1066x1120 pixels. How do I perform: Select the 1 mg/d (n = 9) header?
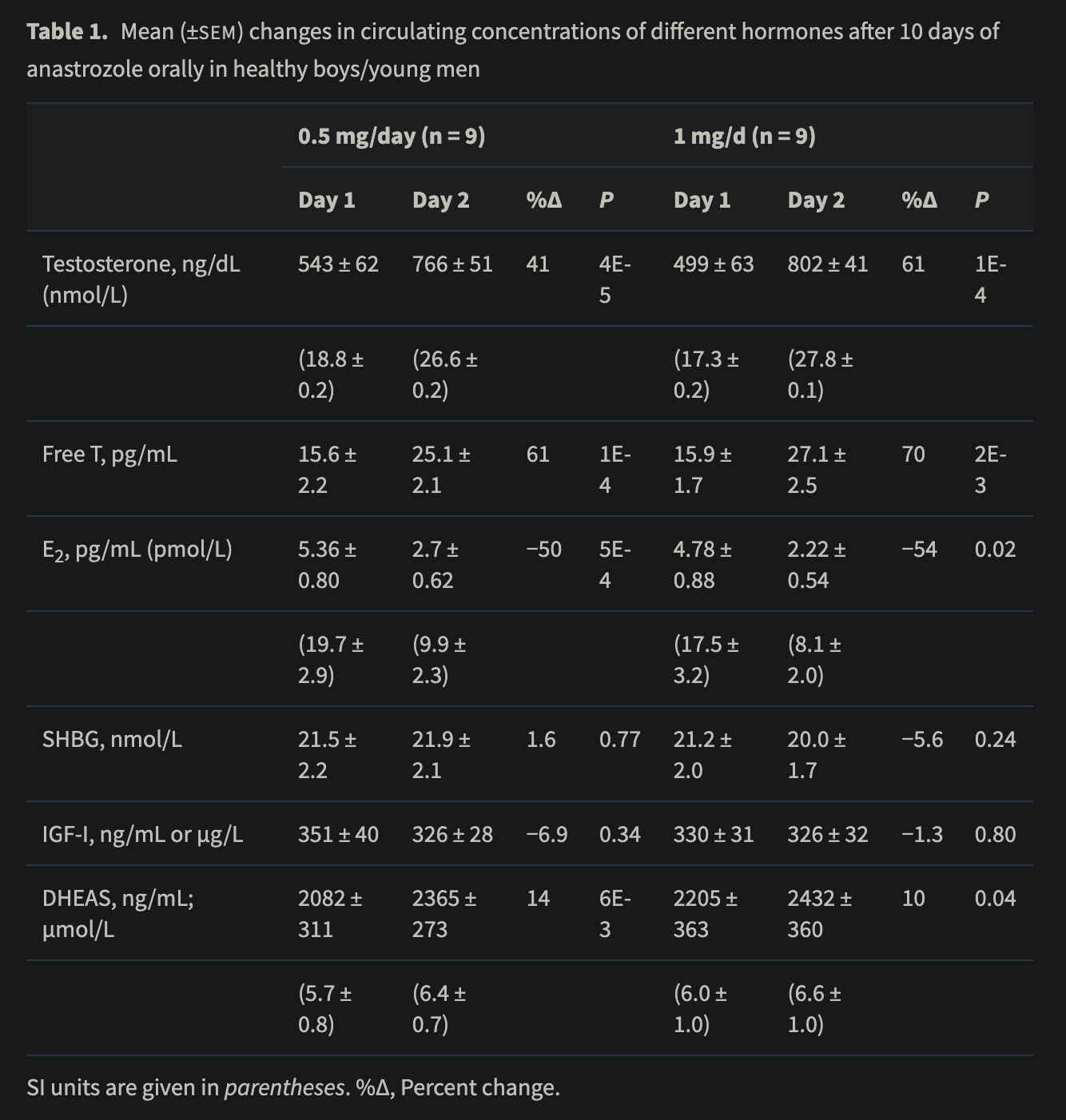(745, 136)
